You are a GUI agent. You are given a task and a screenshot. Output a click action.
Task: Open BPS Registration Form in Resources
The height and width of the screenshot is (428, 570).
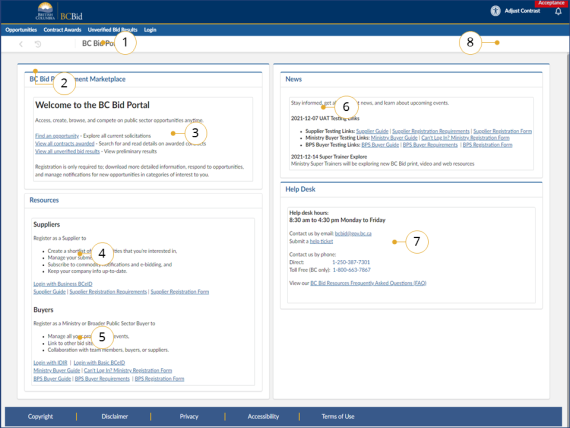click(159, 379)
